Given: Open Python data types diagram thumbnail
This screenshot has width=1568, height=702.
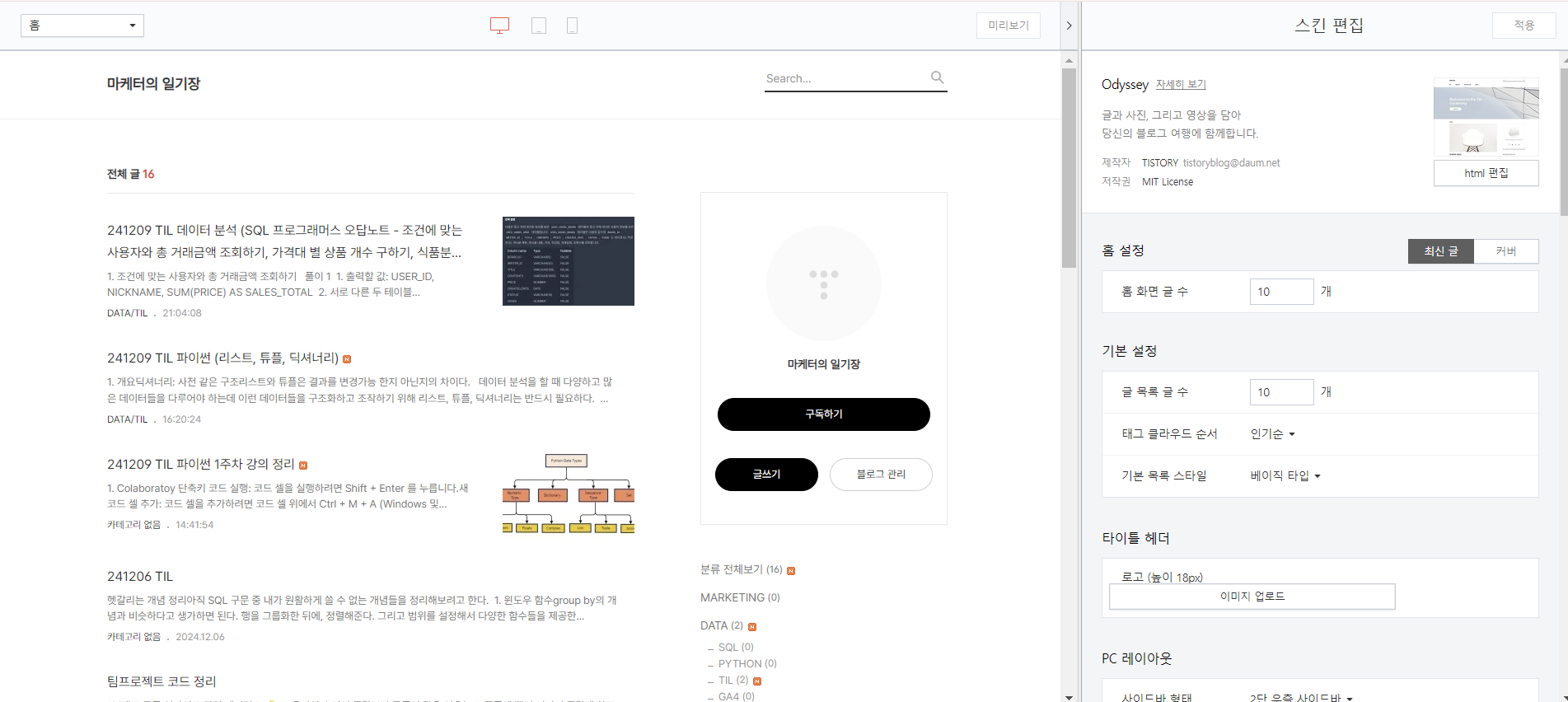Looking at the screenshot, I should click(x=569, y=494).
